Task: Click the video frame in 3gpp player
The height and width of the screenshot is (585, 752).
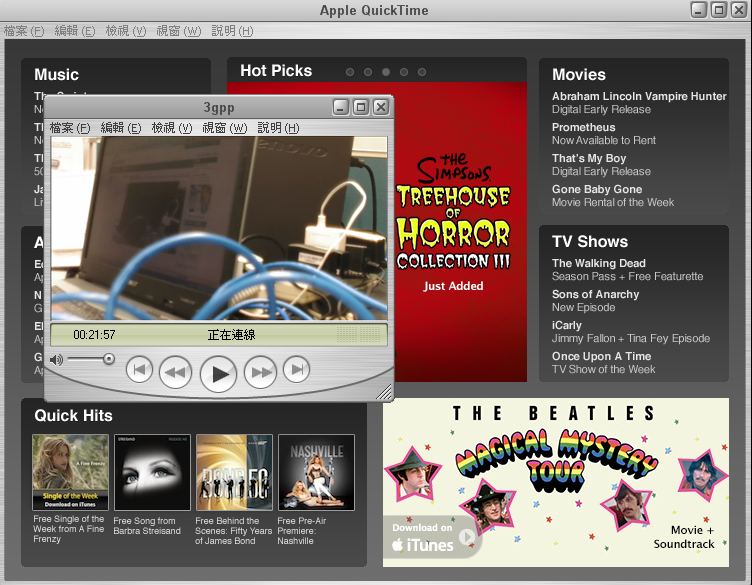Action: pyautogui.click(x=219, y=228)
